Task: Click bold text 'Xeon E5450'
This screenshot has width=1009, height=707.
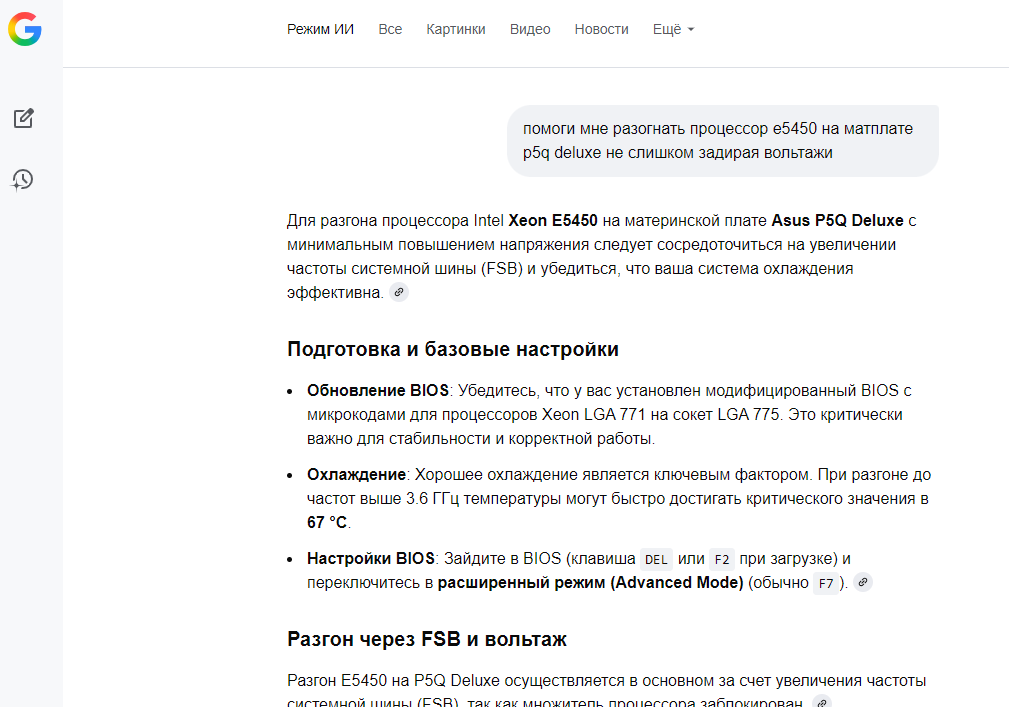Action: point(553,221)
